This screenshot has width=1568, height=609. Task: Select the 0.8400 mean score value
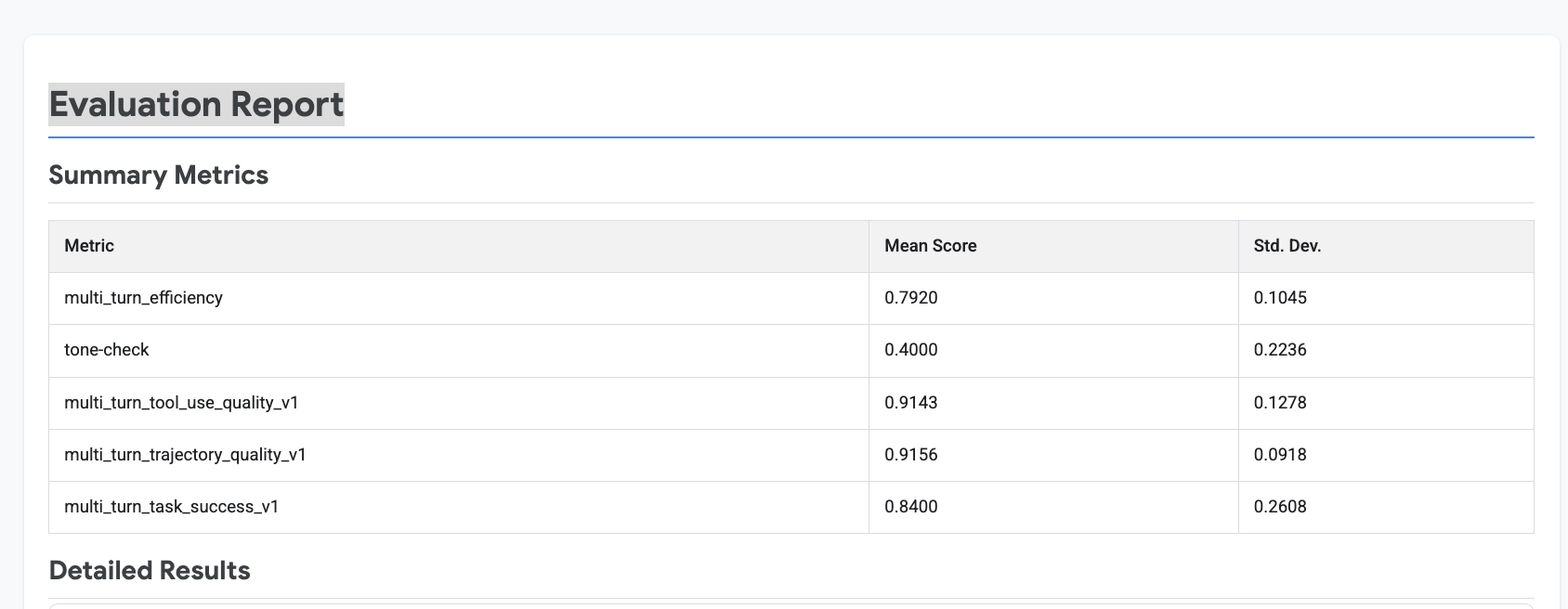tap(910, 507)
